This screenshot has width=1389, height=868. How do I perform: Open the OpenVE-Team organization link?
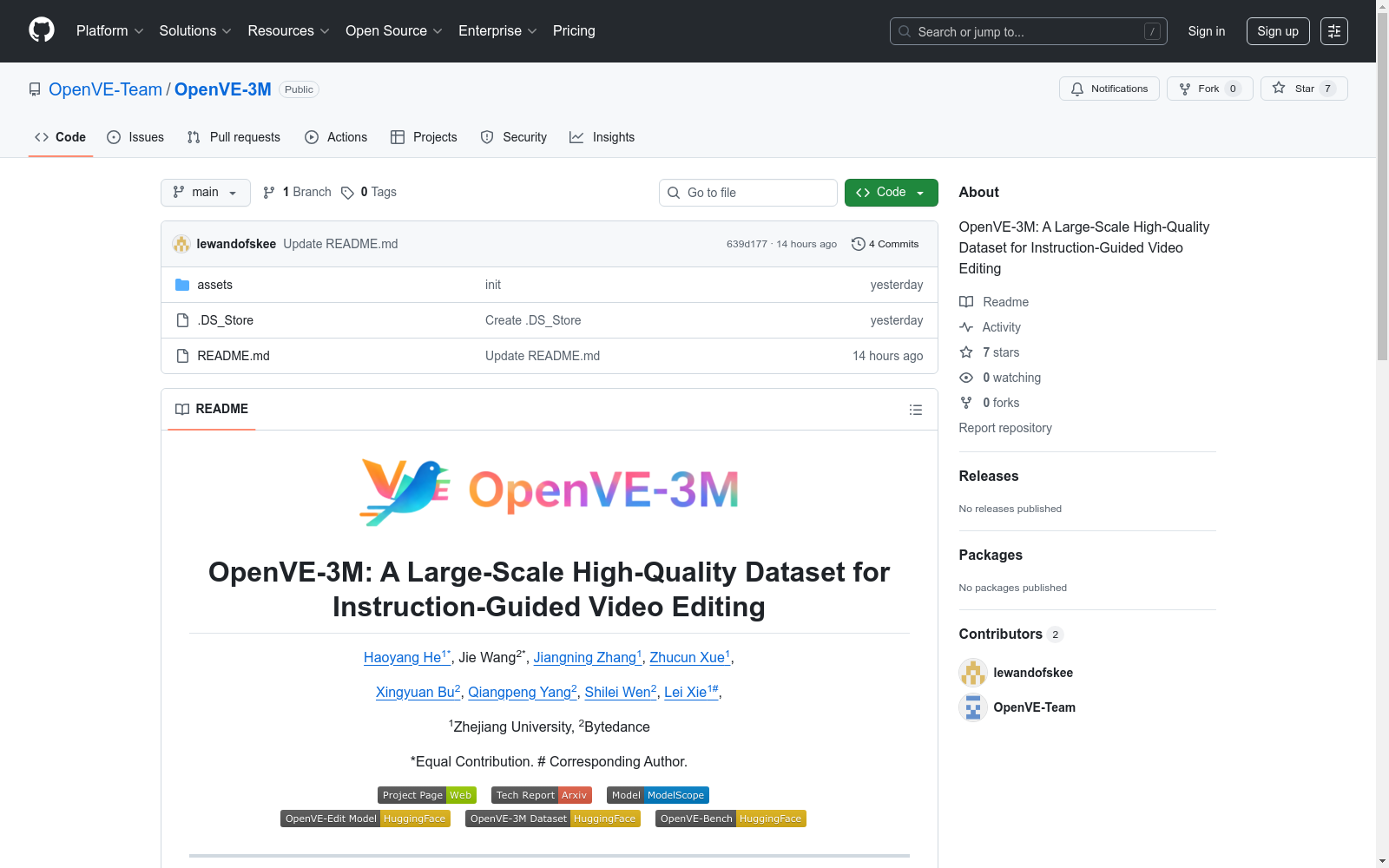tap(105, 89)
